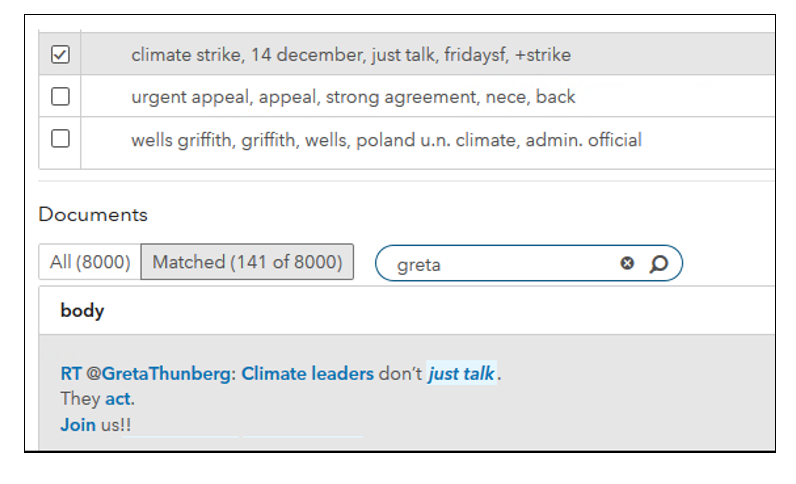
Task: Select the climate strike topic row
Action: click(x=350, y=55)
